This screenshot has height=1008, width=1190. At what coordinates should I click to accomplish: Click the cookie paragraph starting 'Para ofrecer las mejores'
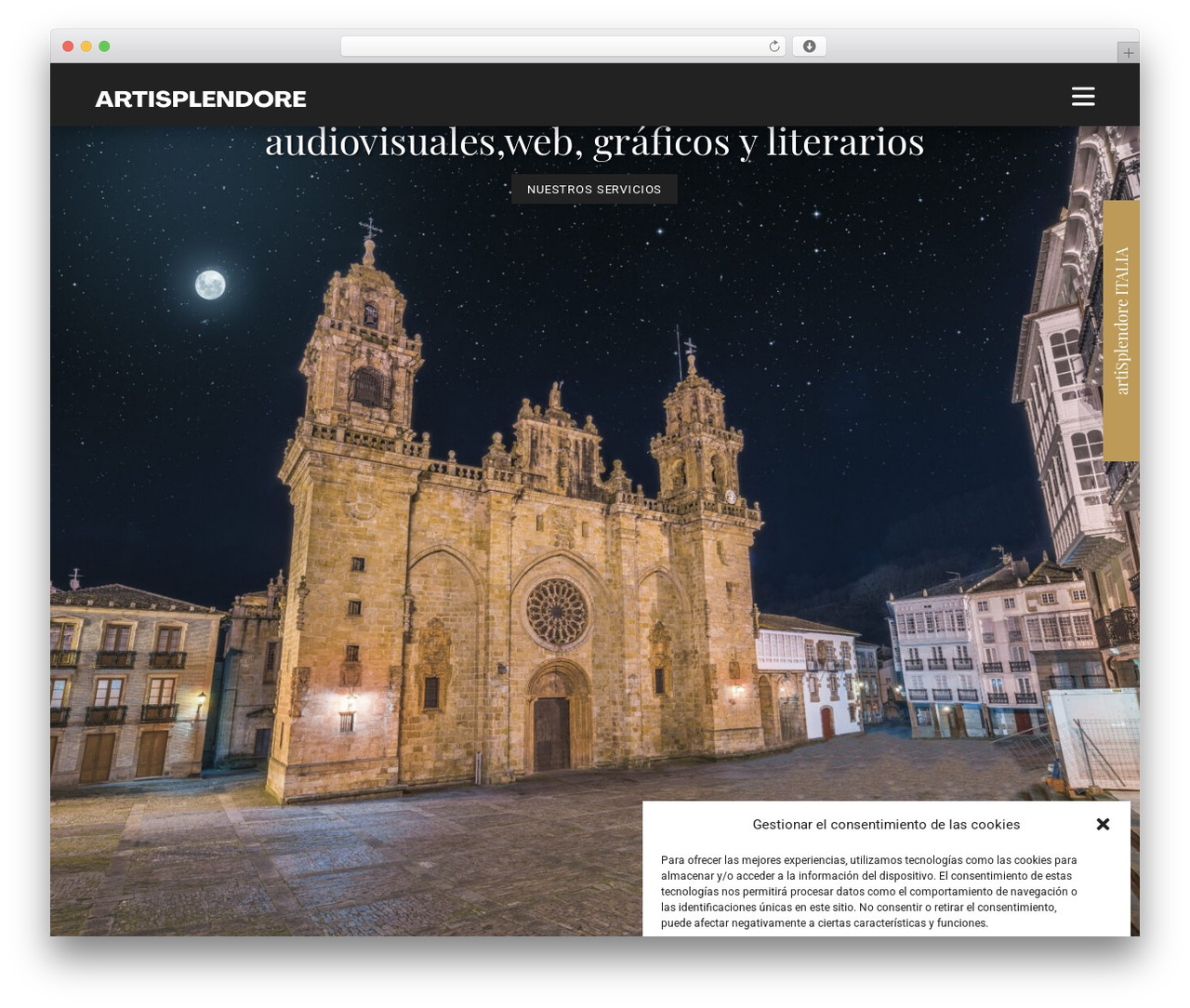click(x=869, y=892)
